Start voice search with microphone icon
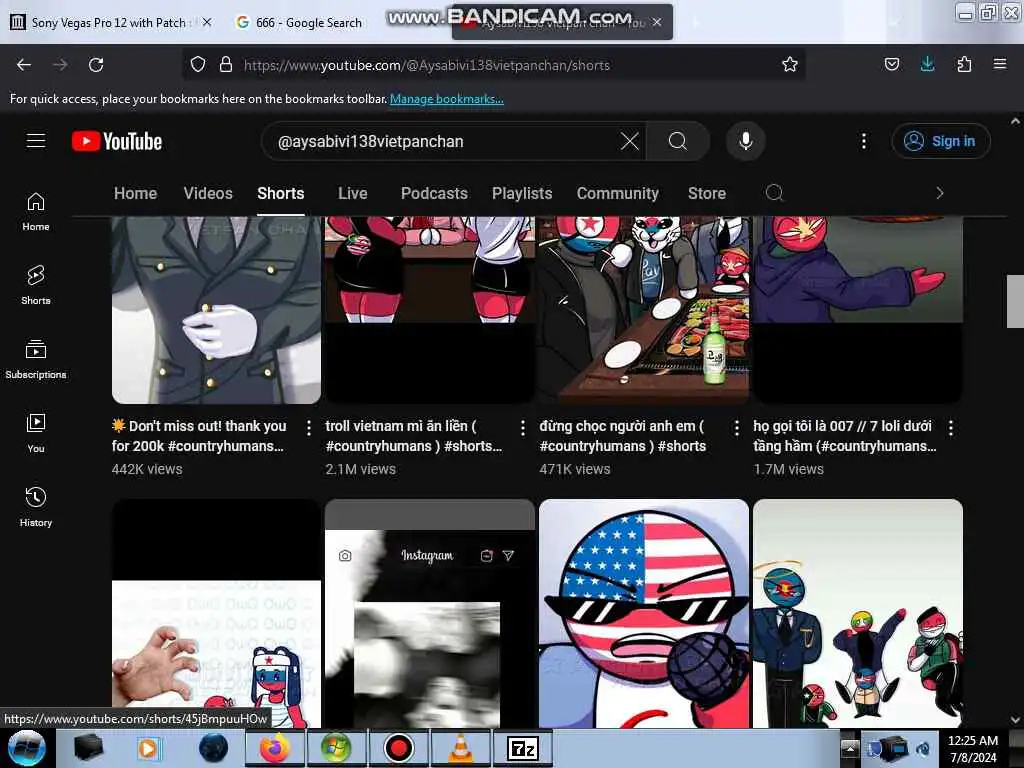Image resolution: width=1024 pixels, height=768 pixels. 745,141
